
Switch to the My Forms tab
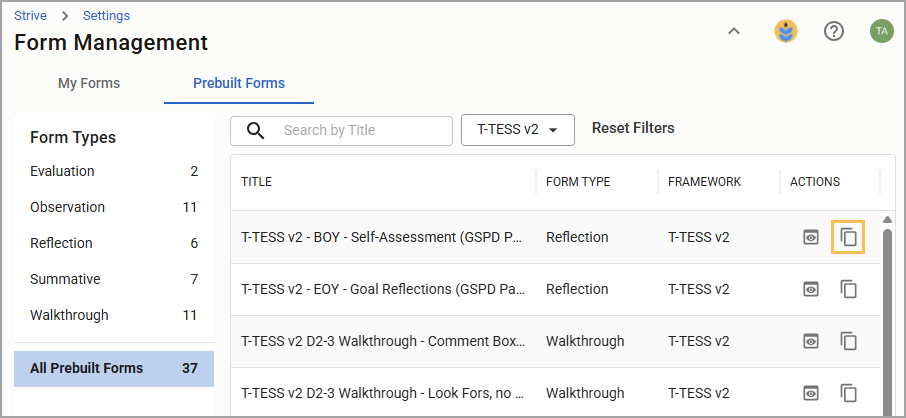89,83
